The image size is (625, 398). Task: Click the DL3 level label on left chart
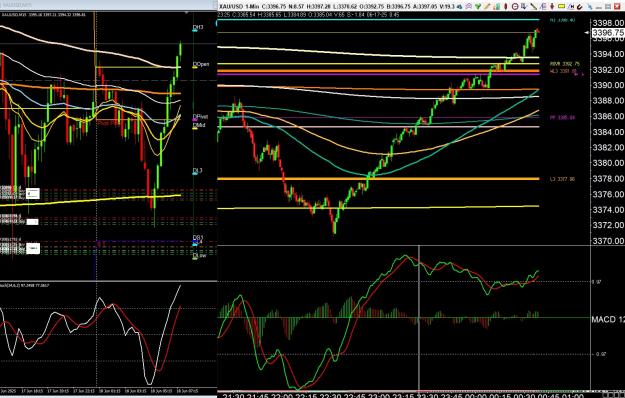click(197, 171)
